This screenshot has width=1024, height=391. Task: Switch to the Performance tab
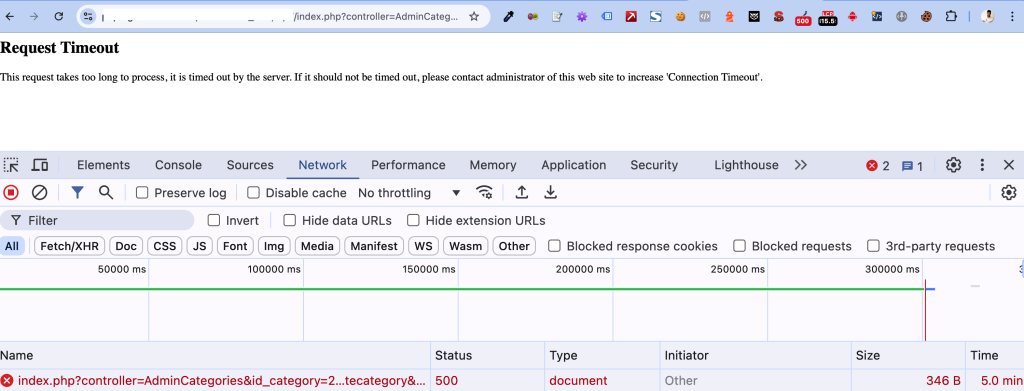[408, 165]
